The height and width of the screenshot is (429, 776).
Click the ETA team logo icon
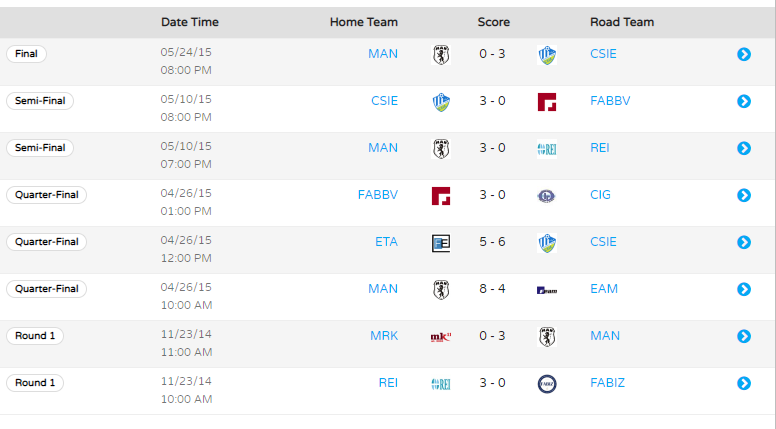[441, 243]
